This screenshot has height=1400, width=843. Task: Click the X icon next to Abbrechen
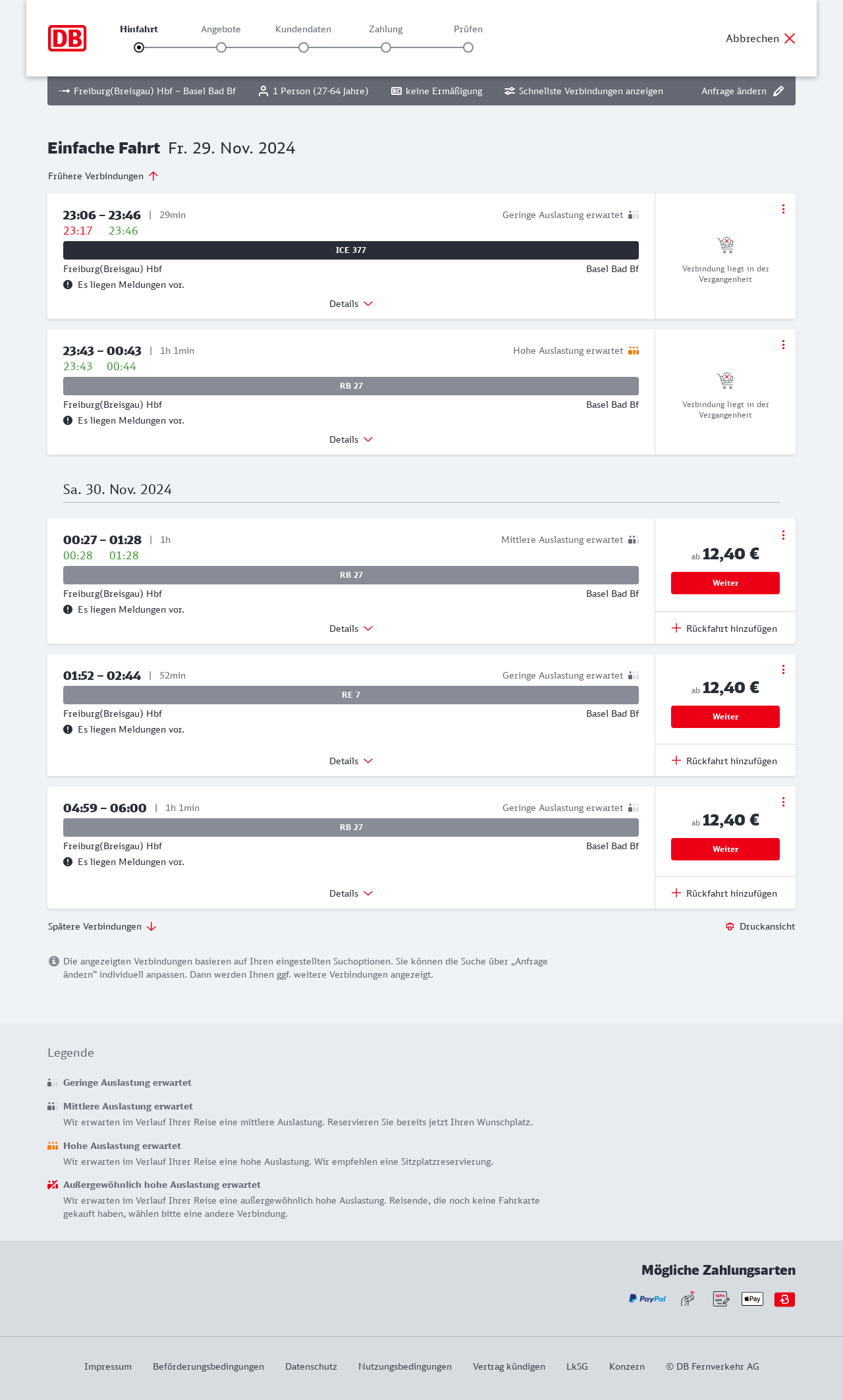tap(790, 38)
